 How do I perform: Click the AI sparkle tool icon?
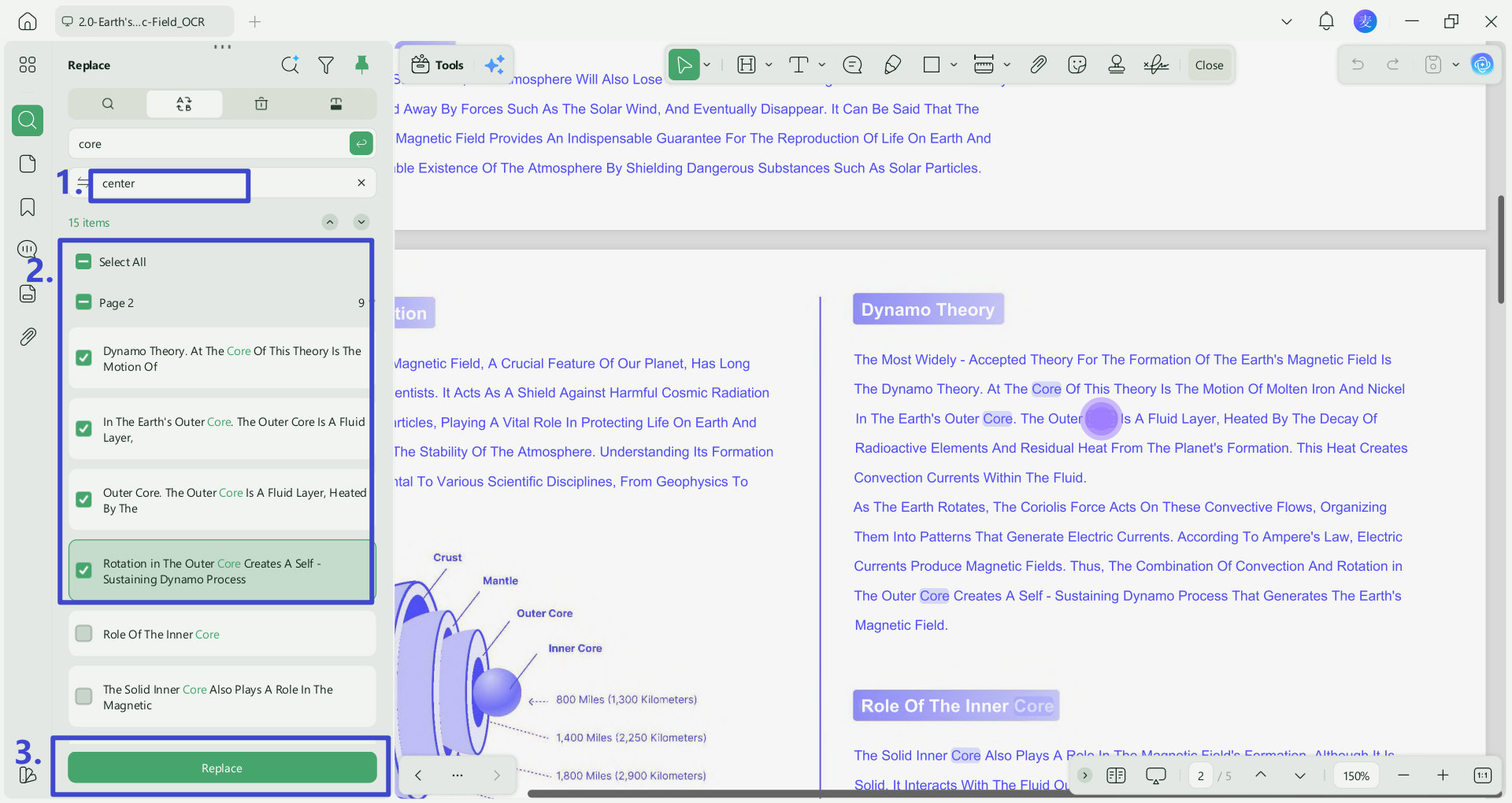coord(495,65)
